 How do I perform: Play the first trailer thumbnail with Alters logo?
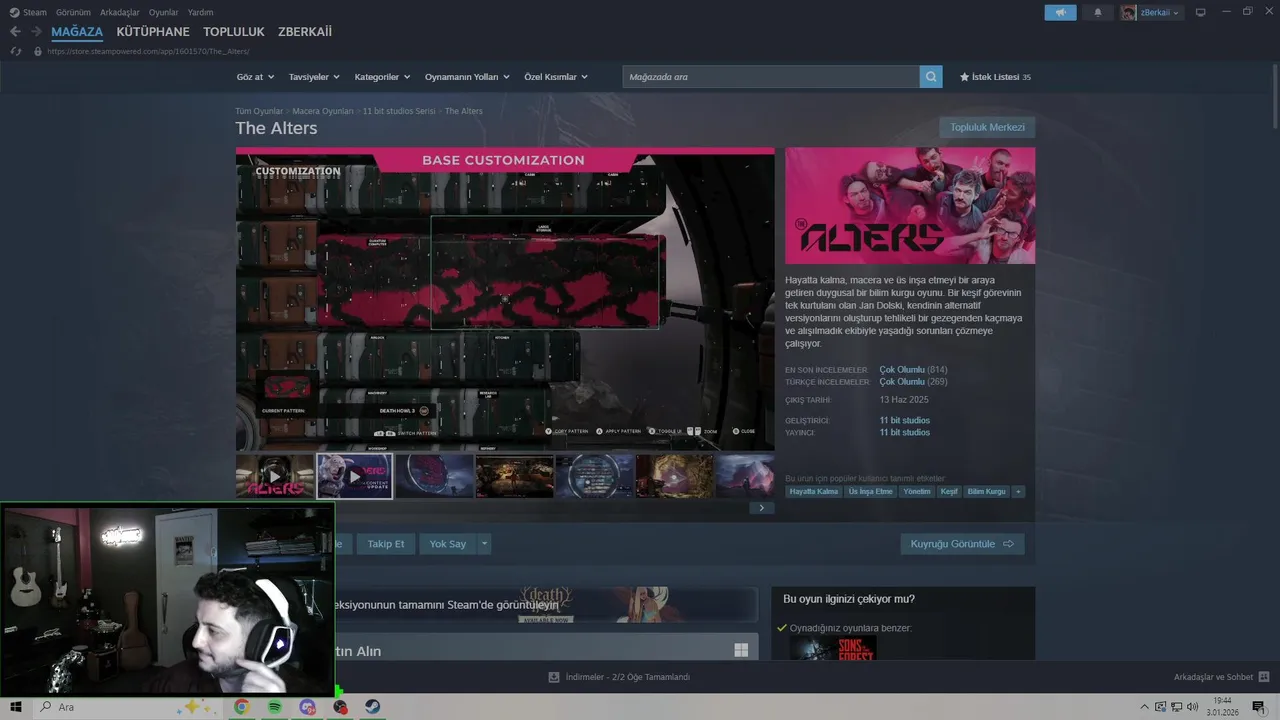tap(275, 477)
